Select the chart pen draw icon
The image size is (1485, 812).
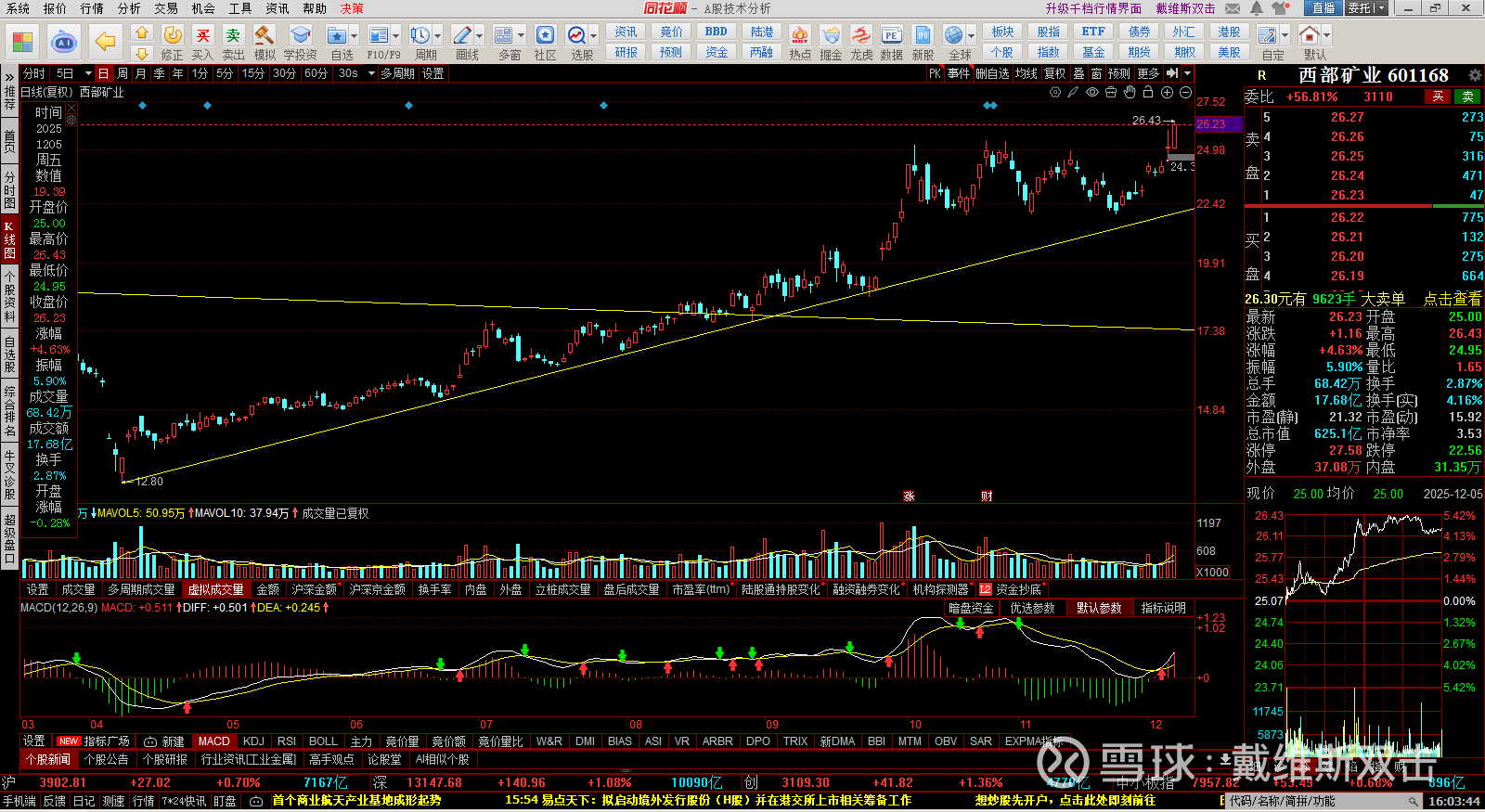coord(1074,92)
